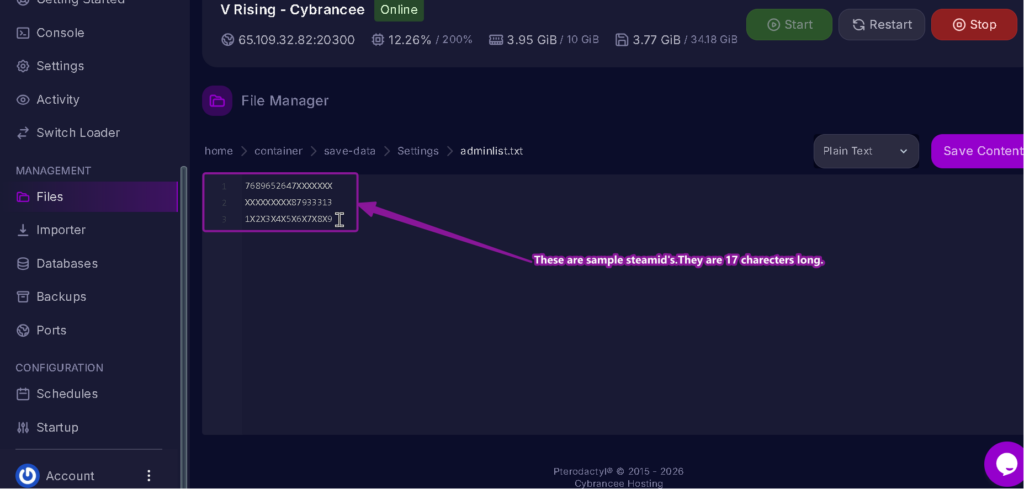Place cursor in line 1X2X3X4X5X6X7X8X9
Screen dimensions: 1024x489
(289, 219)
